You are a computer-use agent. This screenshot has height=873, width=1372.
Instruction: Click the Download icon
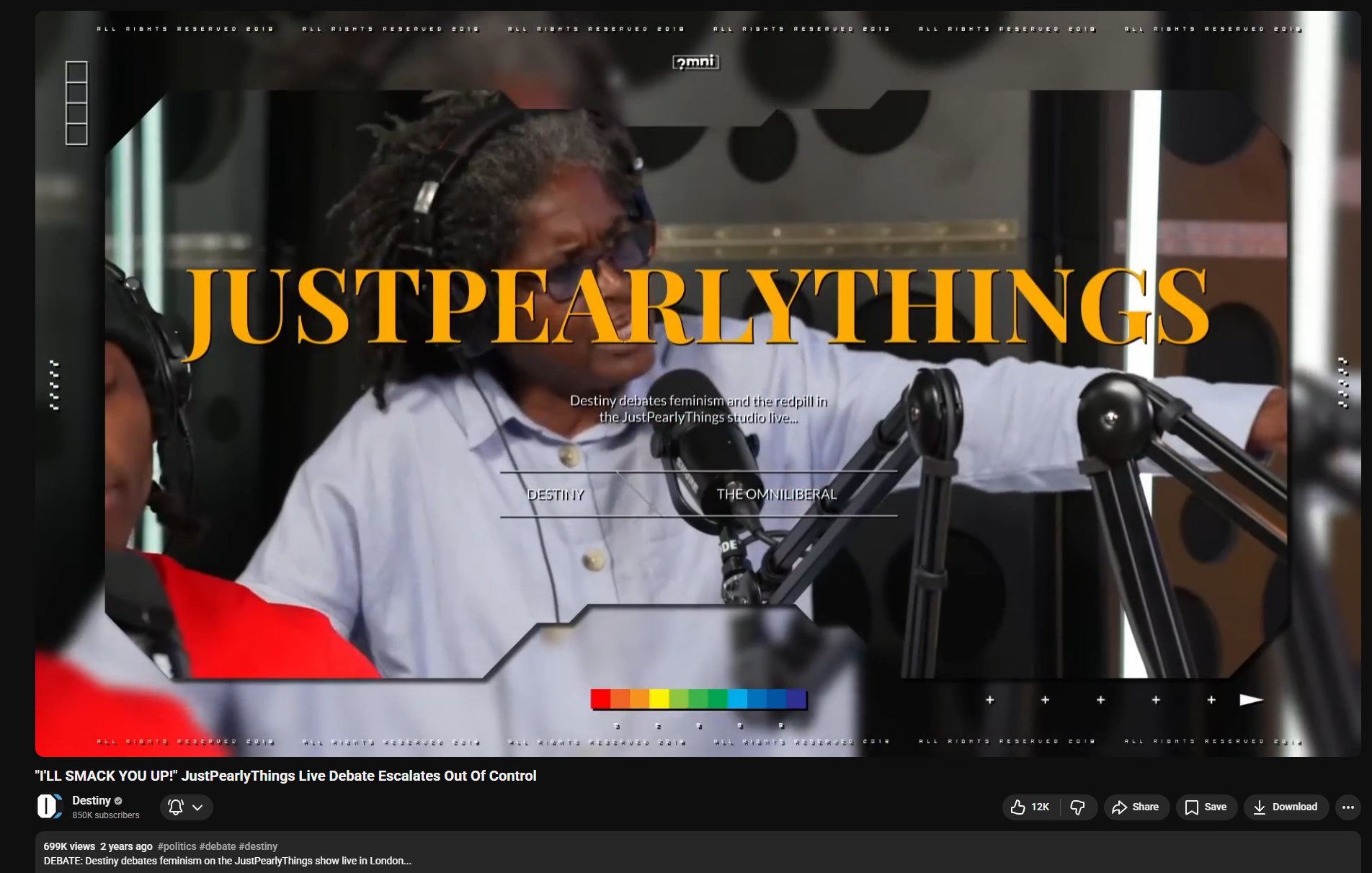pos(1259,807)
